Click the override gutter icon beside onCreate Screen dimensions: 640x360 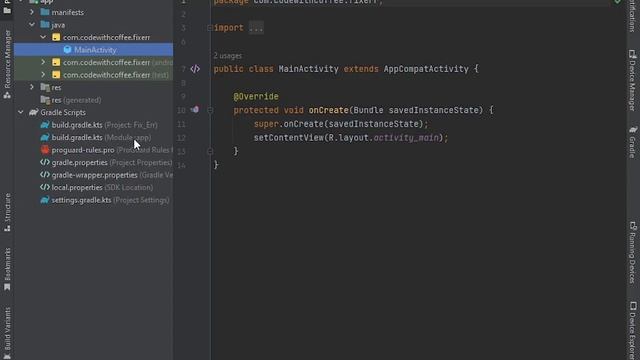(195, 109)
